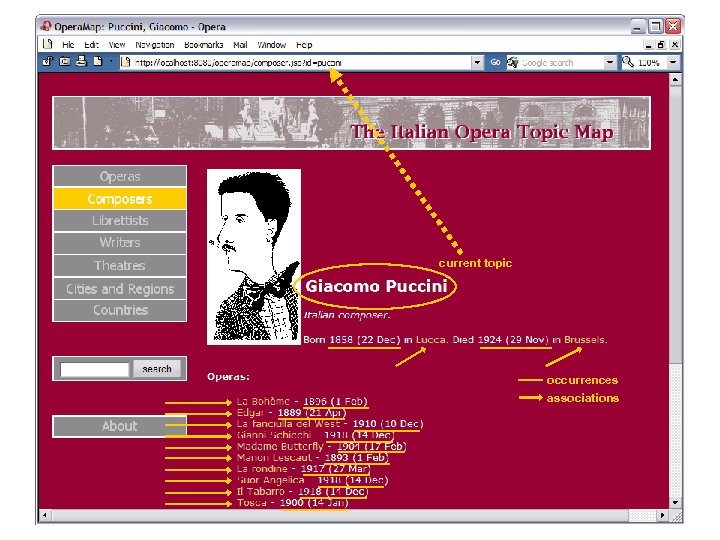This screenshot has height=540, width=720.
Task: Click the Go button next to the address bar
Action: point(495,62)
